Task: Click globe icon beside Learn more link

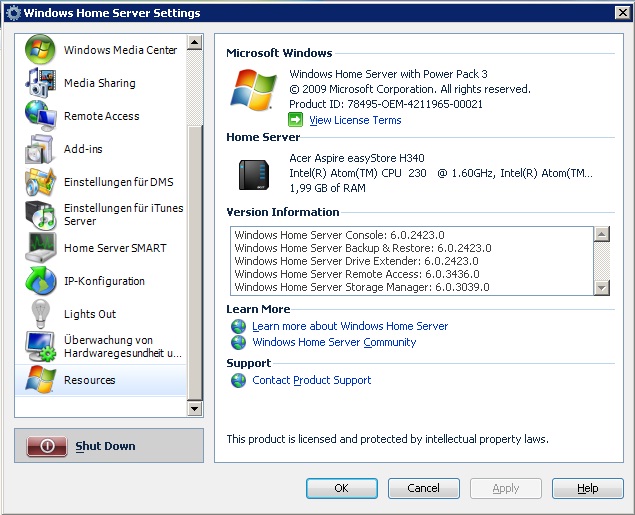Action: click(x=239, y=326)
